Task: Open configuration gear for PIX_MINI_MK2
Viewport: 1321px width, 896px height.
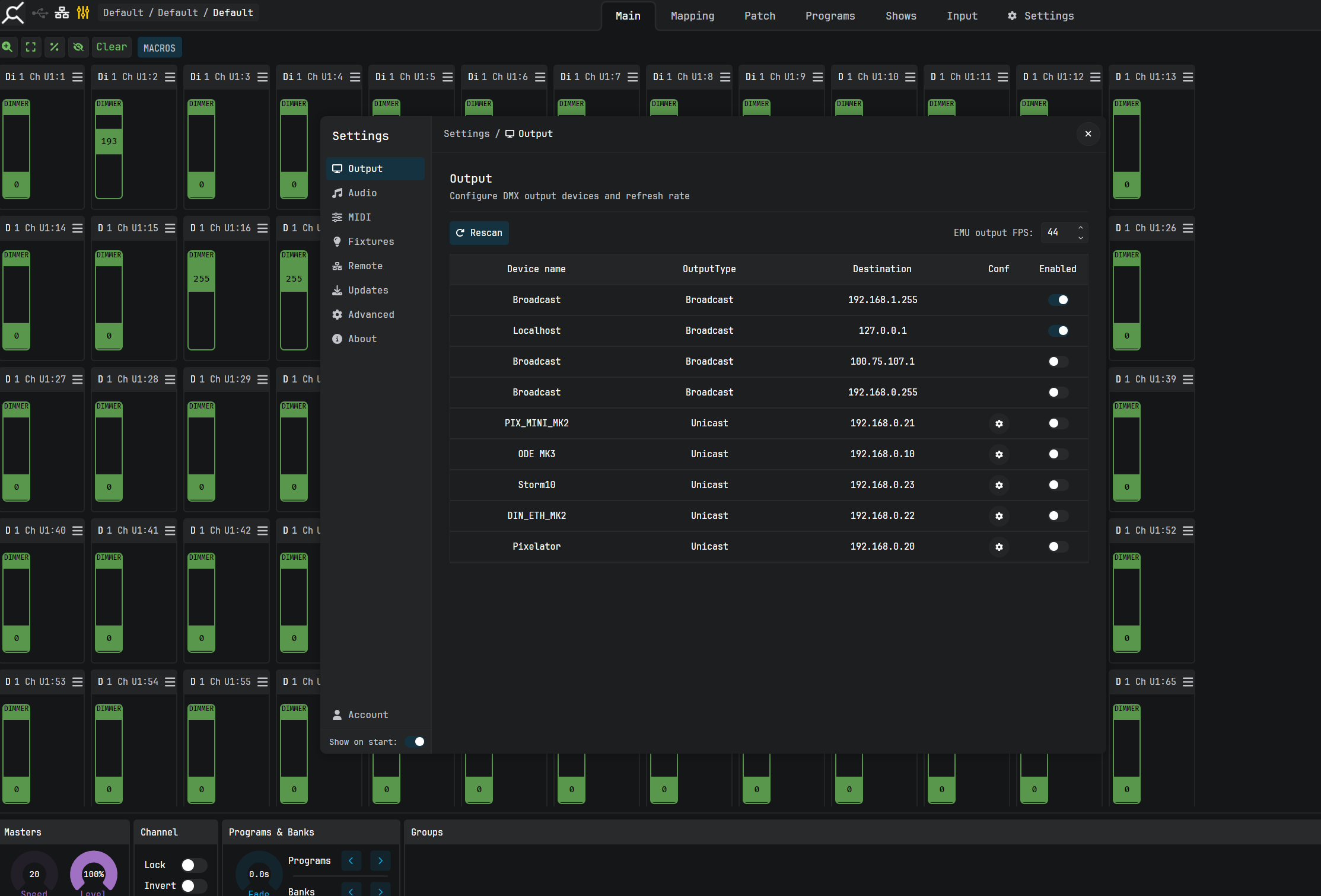Action: point(999,423)
